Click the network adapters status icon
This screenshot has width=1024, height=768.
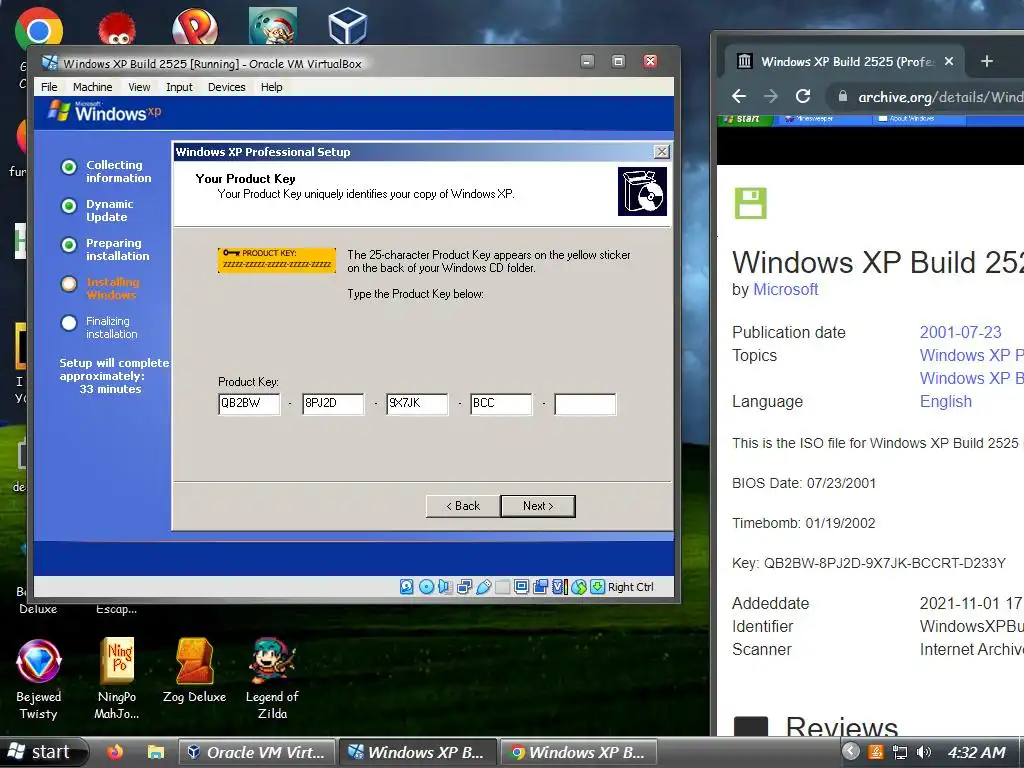pyautogui.click(x=464, y=586)
